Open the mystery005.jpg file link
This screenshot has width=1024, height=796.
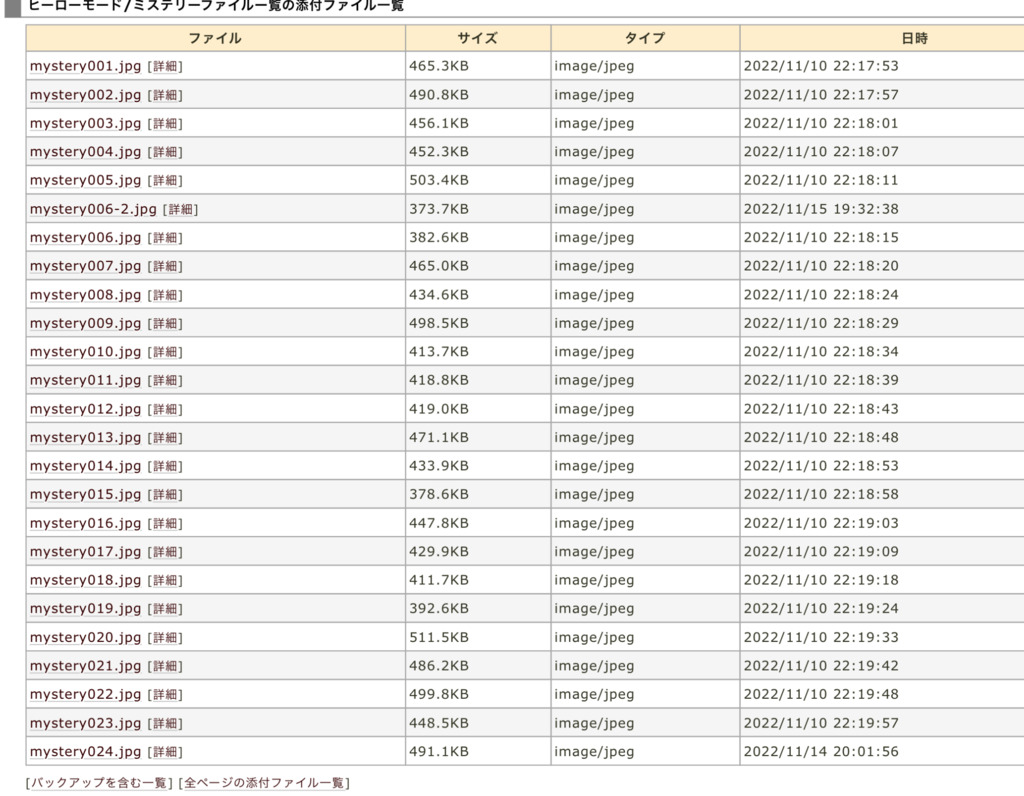pos(85,181)
